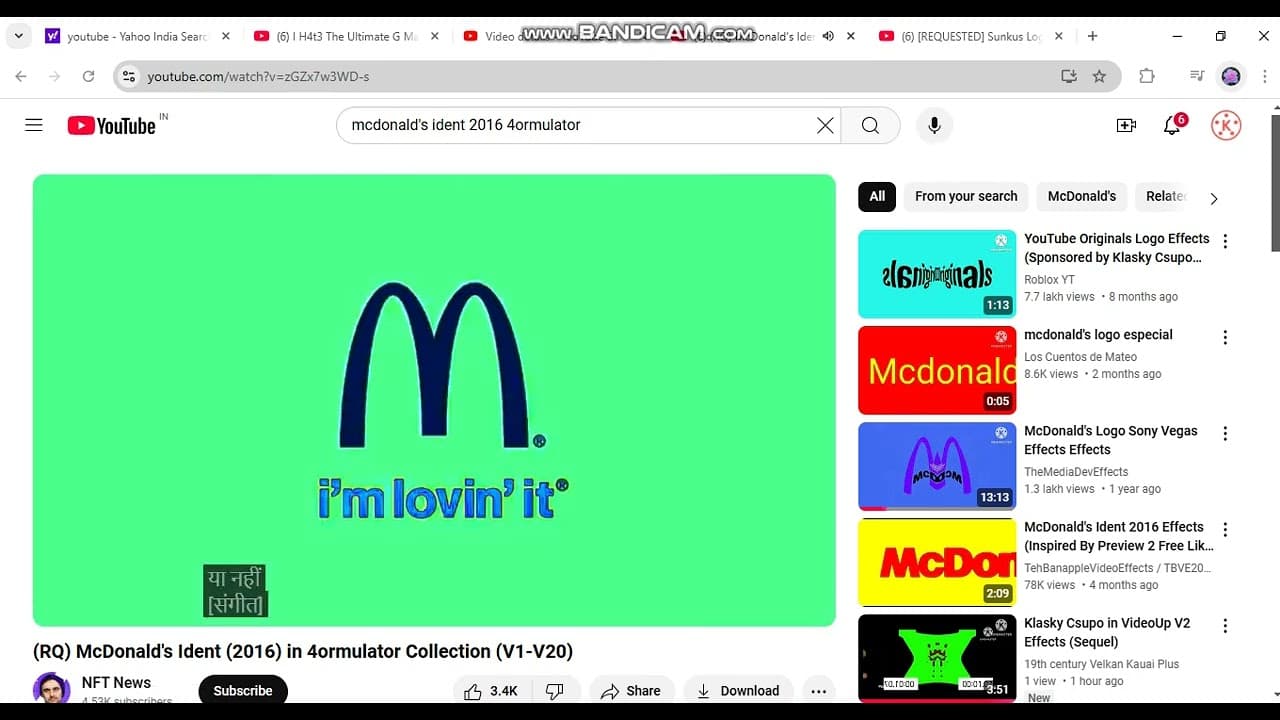
Task: Click the browser address bar URL
Action: 258,76
